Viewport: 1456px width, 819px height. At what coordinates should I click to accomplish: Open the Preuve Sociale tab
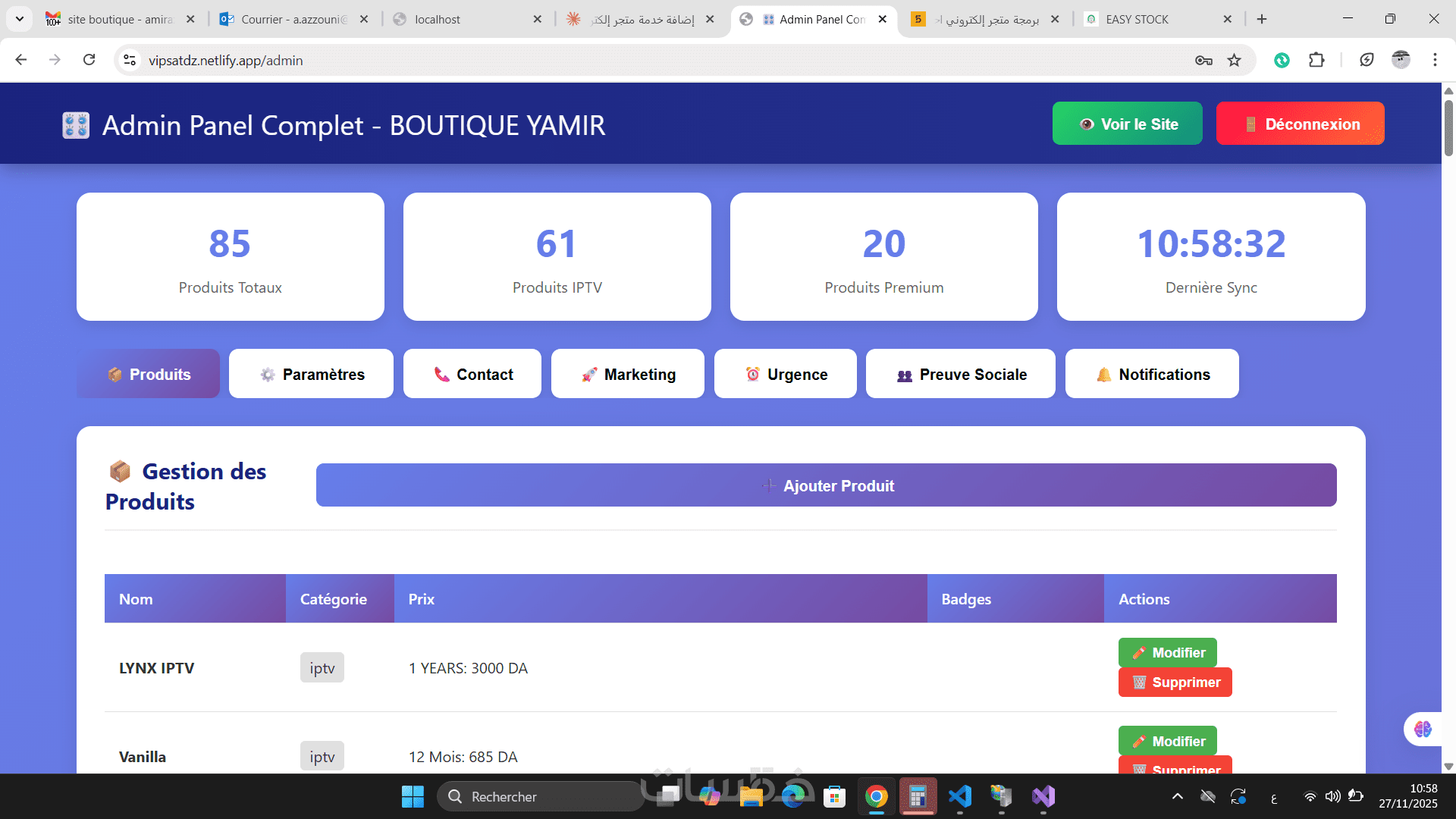(960, 374)
